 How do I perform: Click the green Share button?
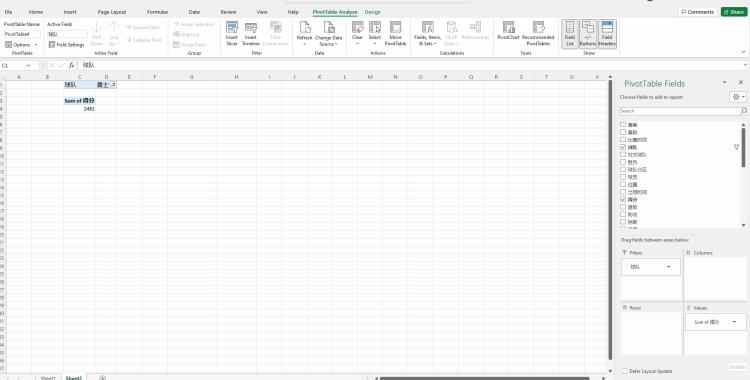click(x=733, y=12)
